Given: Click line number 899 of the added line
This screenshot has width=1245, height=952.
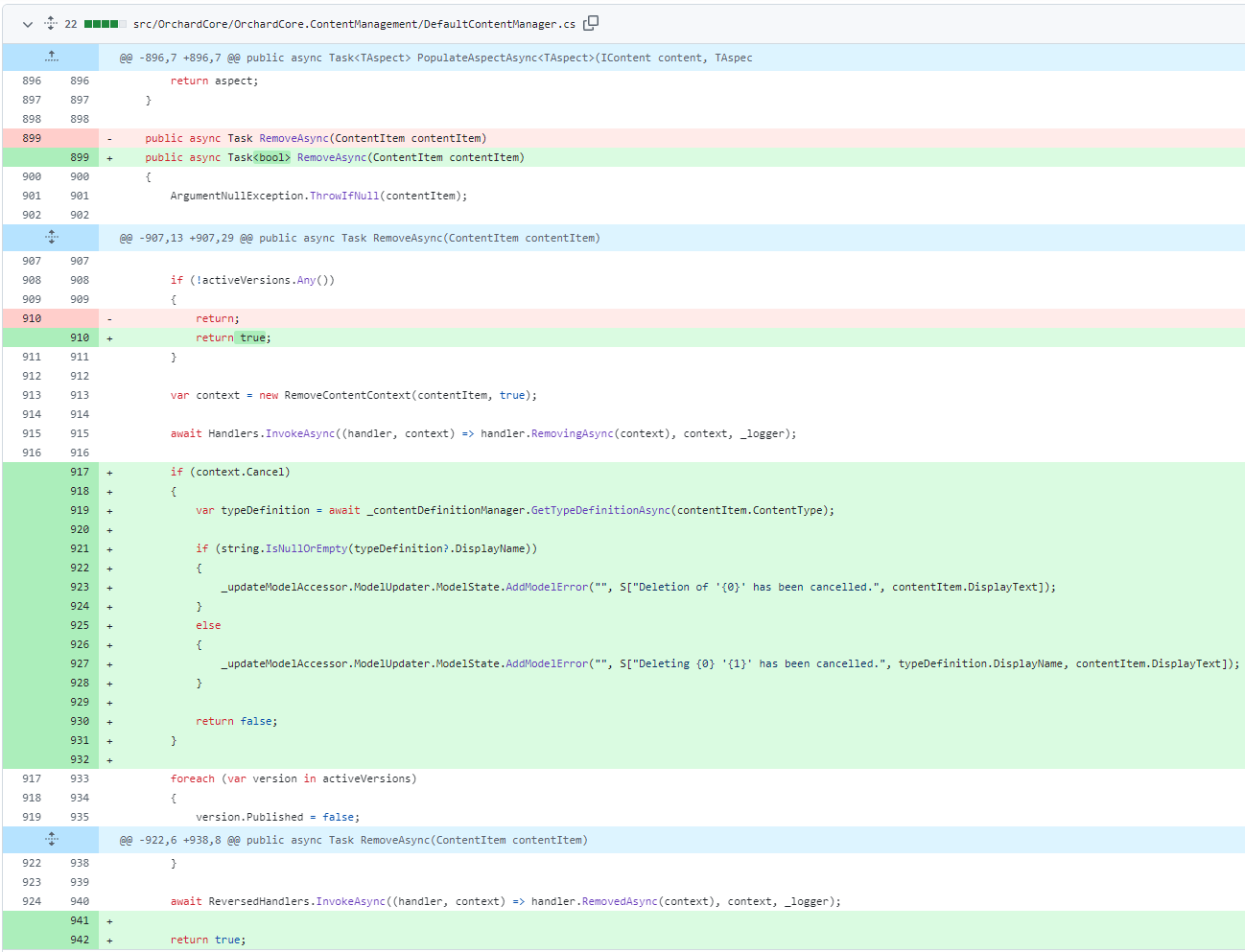Looking at the screenshot, I should click(x=80, y=157).
